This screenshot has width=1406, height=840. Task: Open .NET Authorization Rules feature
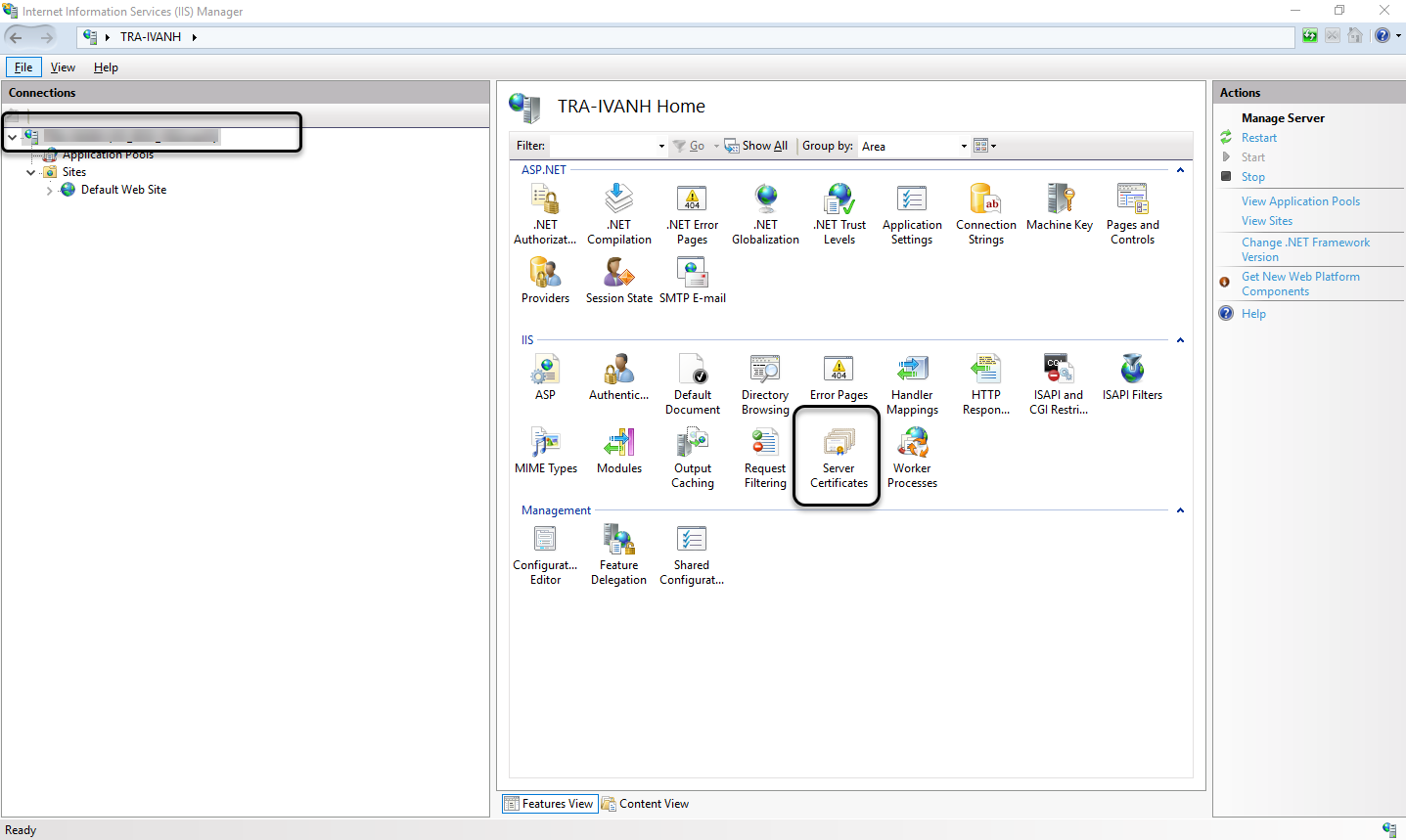pos(545,214)
